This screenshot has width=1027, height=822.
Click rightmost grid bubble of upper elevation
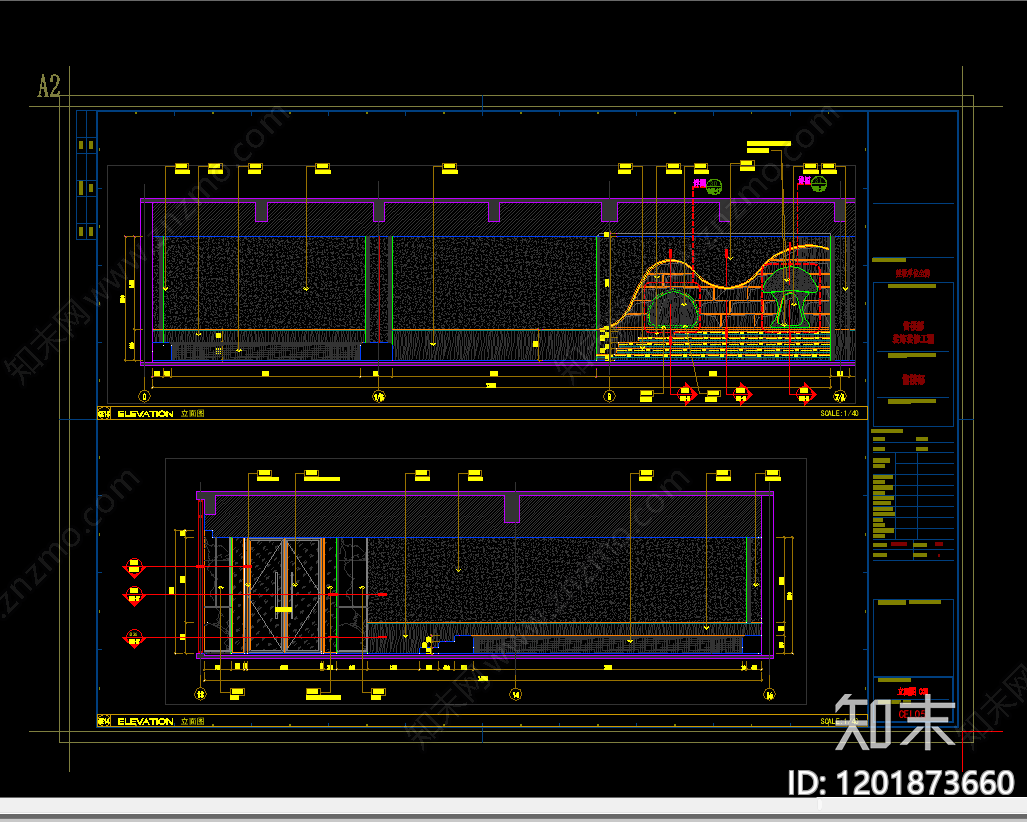[840, 396]
